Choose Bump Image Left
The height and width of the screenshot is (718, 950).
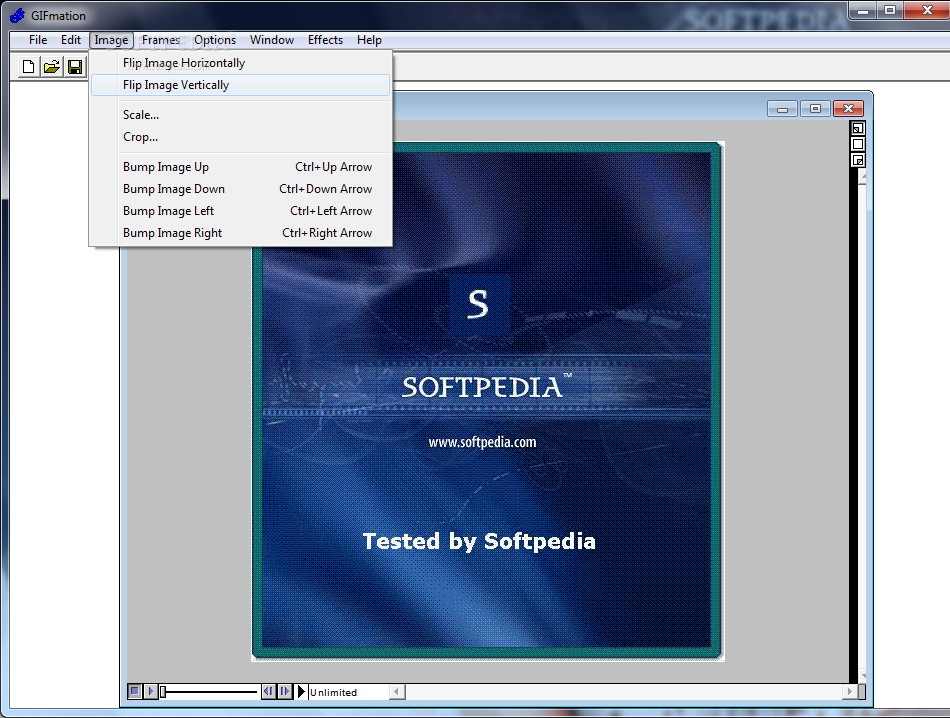click(241, 211)
